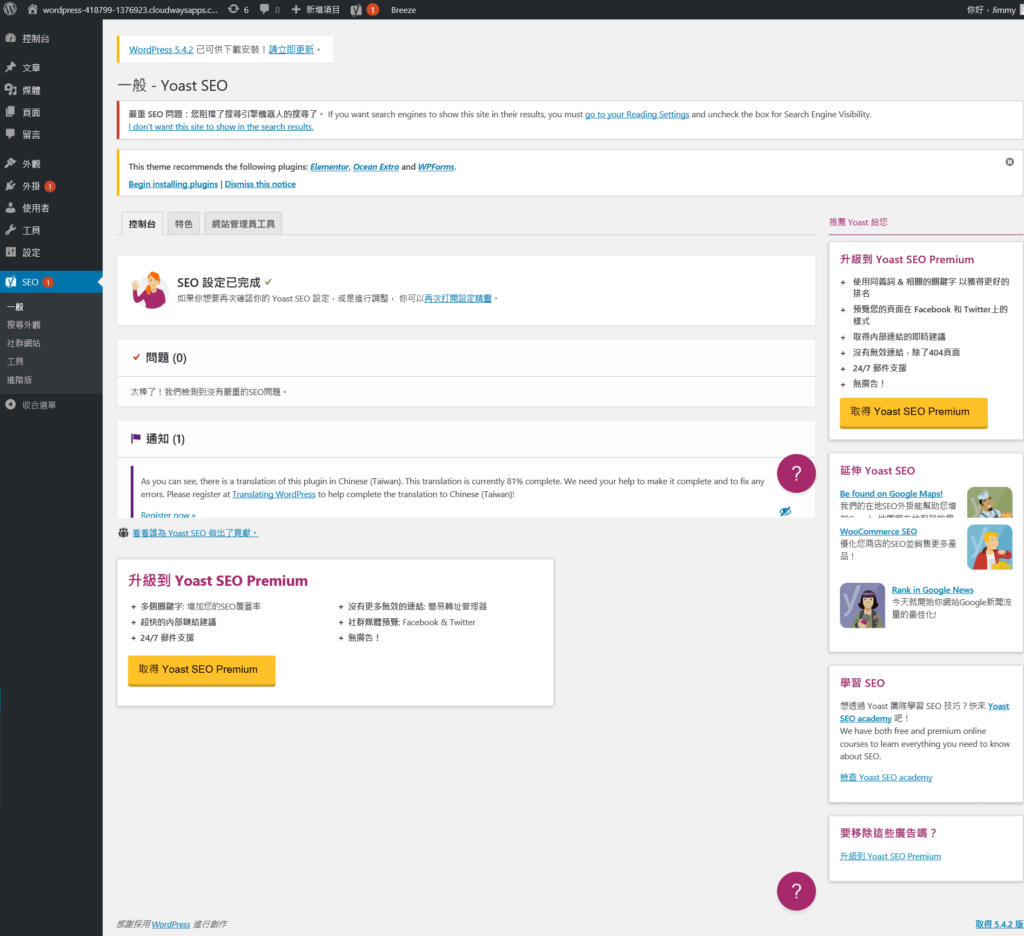1024x936 pixels.
Task: Switch to the 控制台 tab
Action: point(142,224)
